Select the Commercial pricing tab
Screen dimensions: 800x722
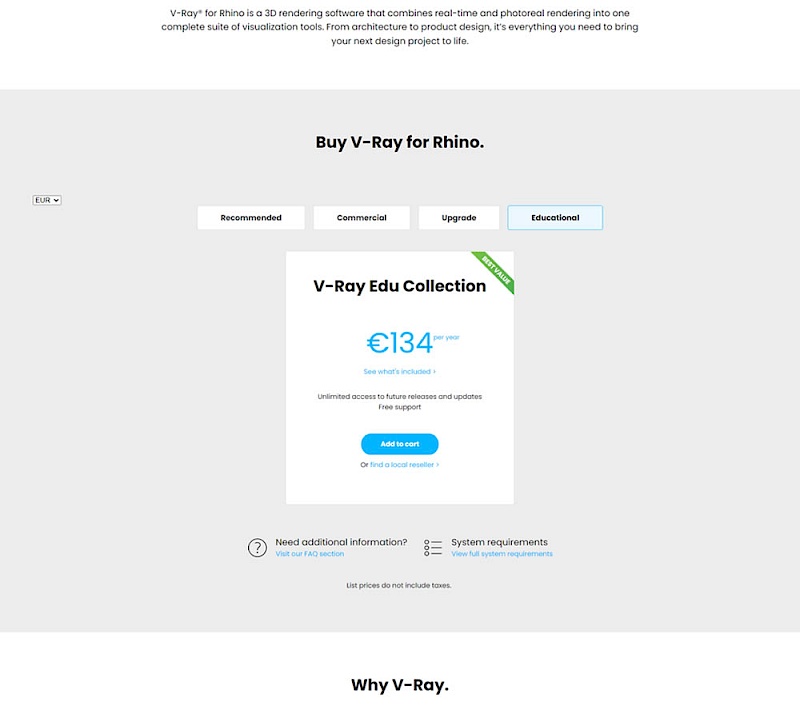(361, 217)
